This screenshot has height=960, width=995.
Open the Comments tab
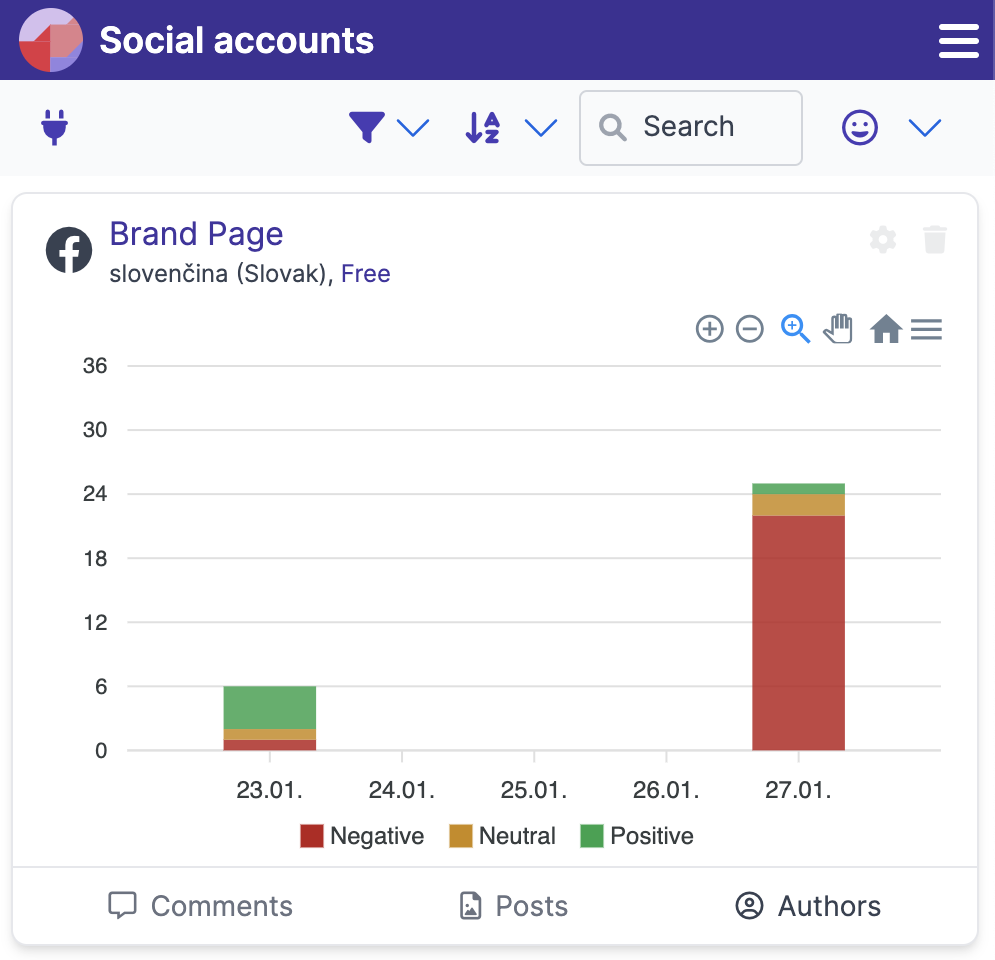[201, 905]
